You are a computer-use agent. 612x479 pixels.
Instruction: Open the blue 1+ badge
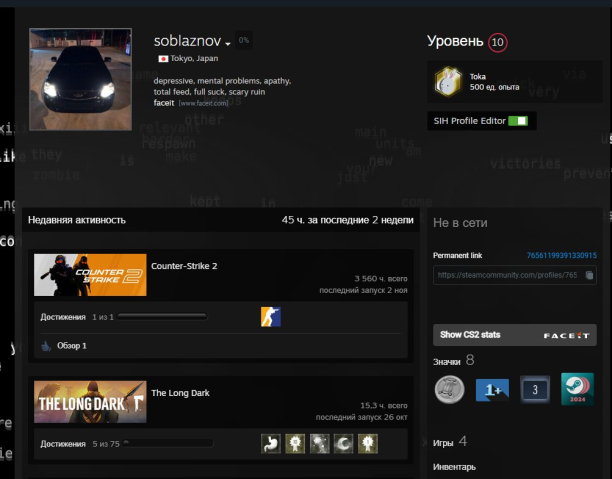(492, 389)
